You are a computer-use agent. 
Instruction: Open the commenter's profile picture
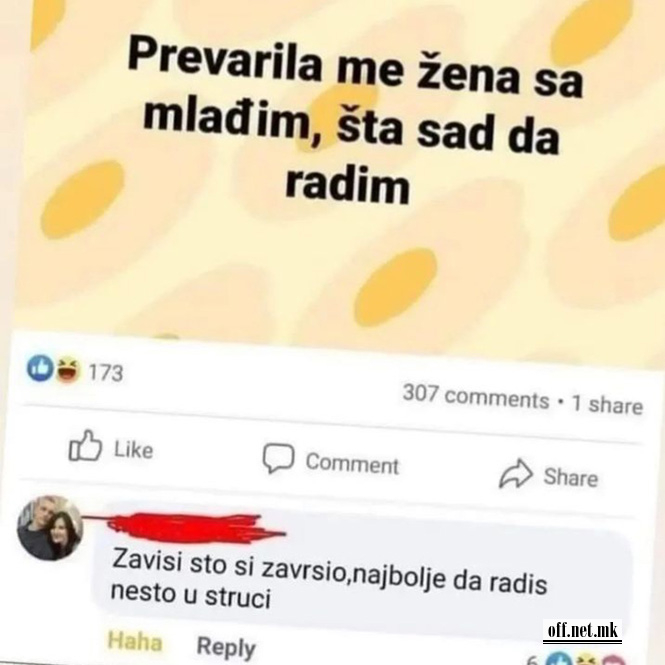[x=50, y=528]
